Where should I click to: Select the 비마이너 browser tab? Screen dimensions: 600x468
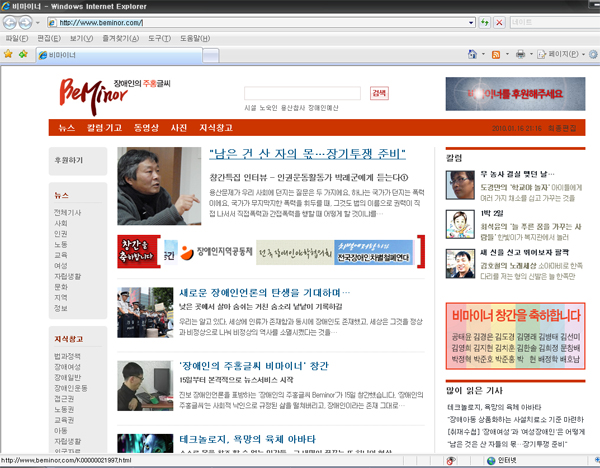pos(119,55)
